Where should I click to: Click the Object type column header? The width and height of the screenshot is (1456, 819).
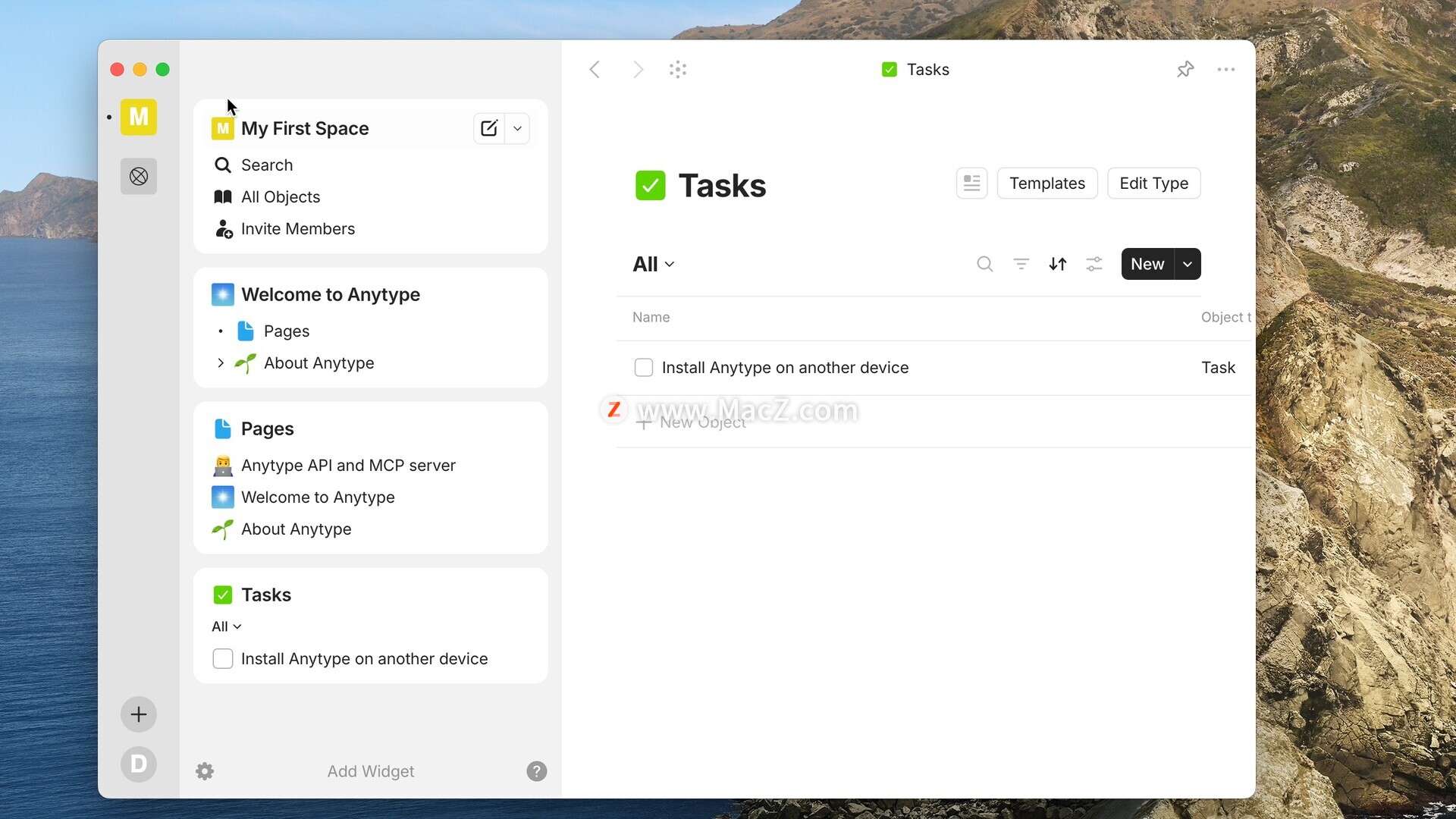[1225, 318]
